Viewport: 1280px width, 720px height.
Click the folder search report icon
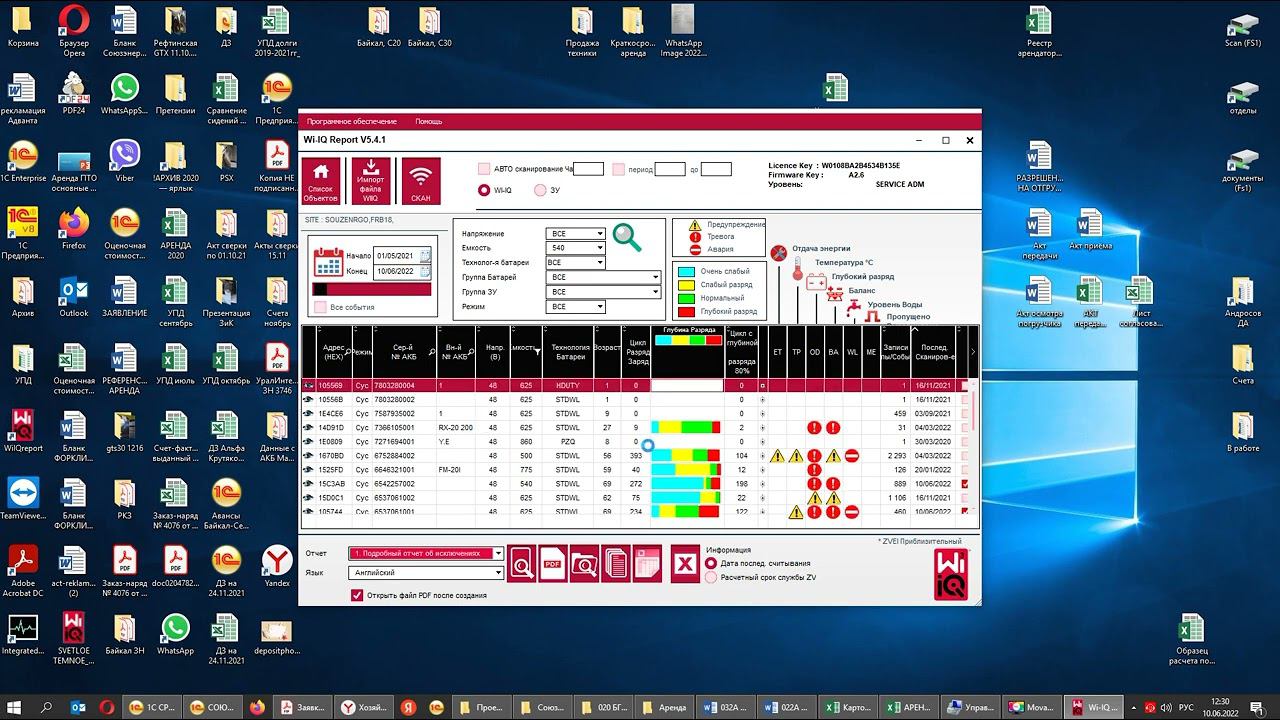(x=584, y=564)
